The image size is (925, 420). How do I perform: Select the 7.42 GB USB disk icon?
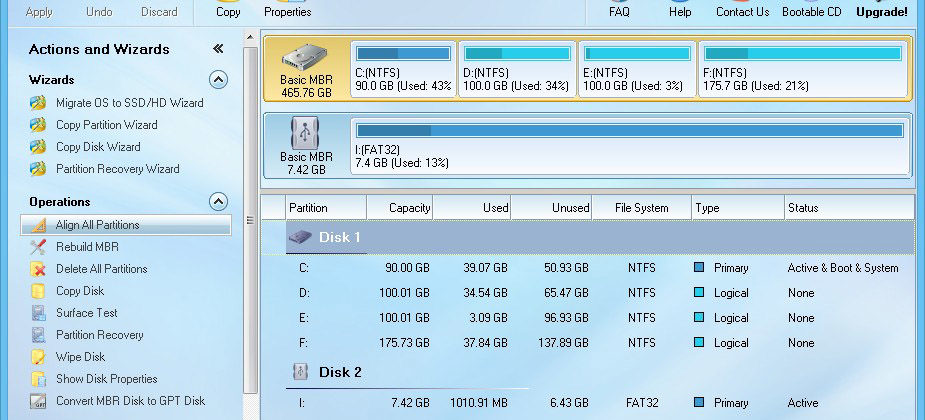tap(306, 133)
